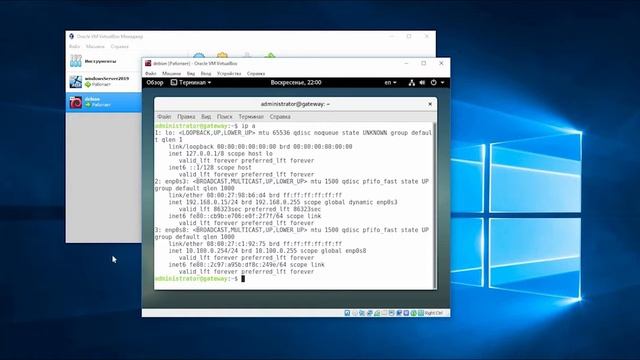Open terminal Терминал menu

click(x=251, y=117)
